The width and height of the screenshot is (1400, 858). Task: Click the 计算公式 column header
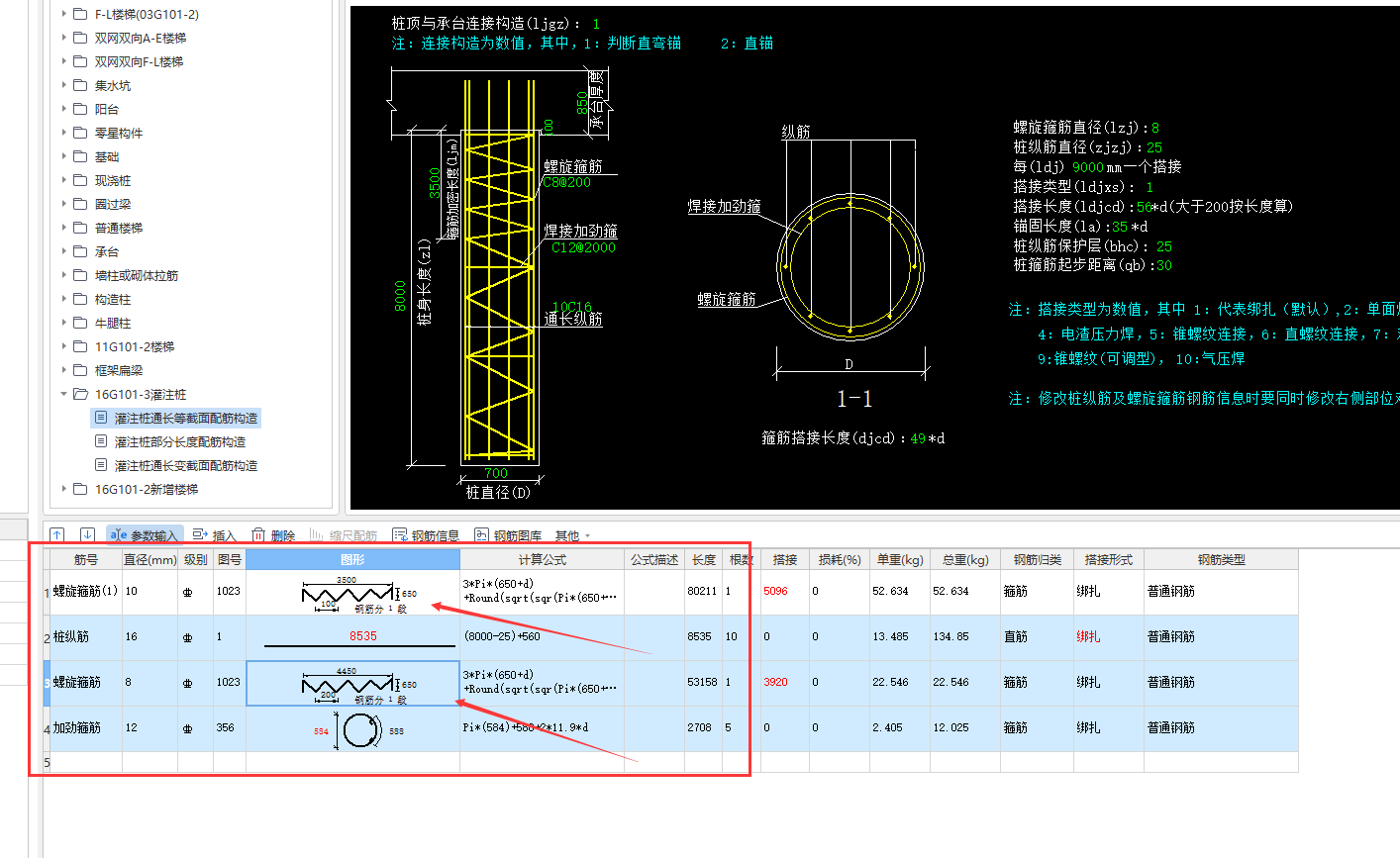[x=542, y=560]
